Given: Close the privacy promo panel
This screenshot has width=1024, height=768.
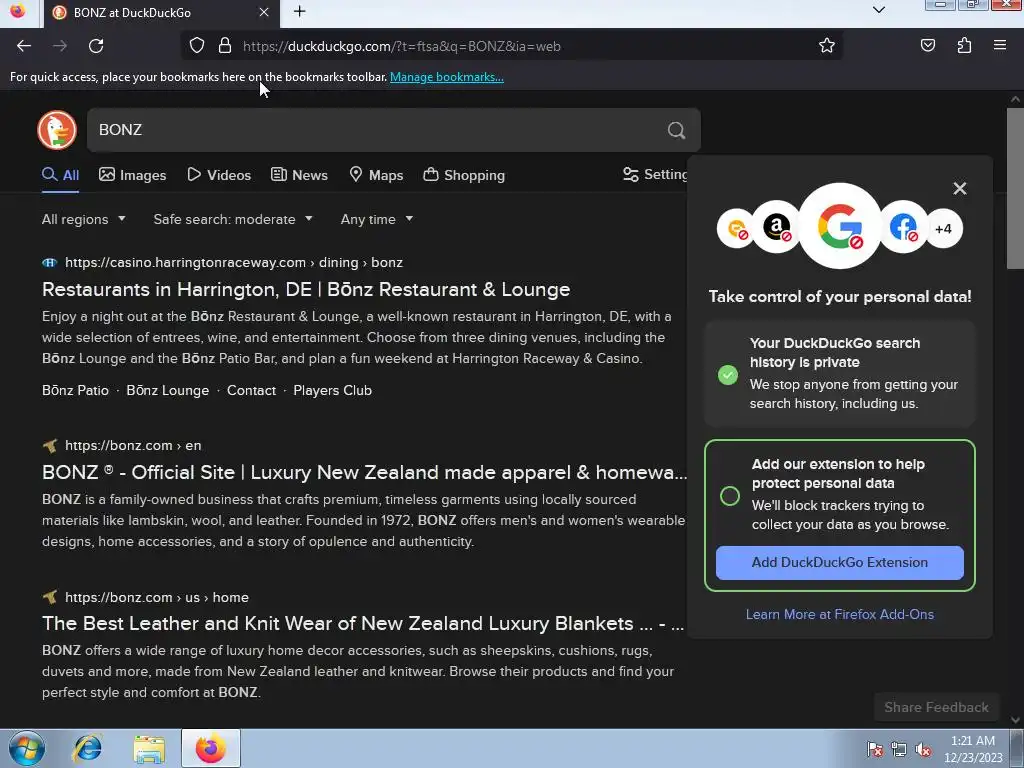Looking at the screenshot, I should pos(959,188).
